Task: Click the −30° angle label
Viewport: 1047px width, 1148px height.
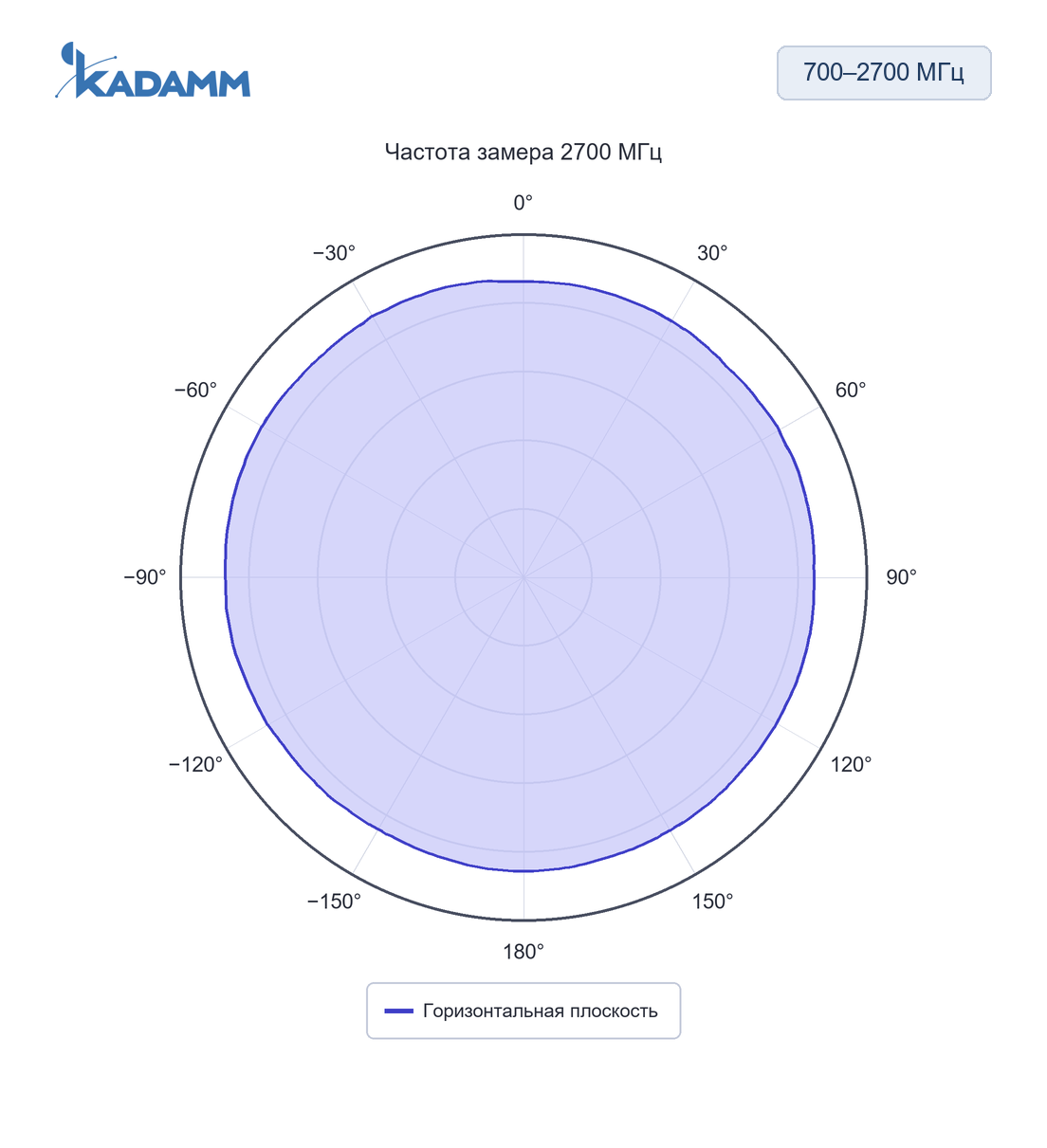Action: (x=334, y=253)
